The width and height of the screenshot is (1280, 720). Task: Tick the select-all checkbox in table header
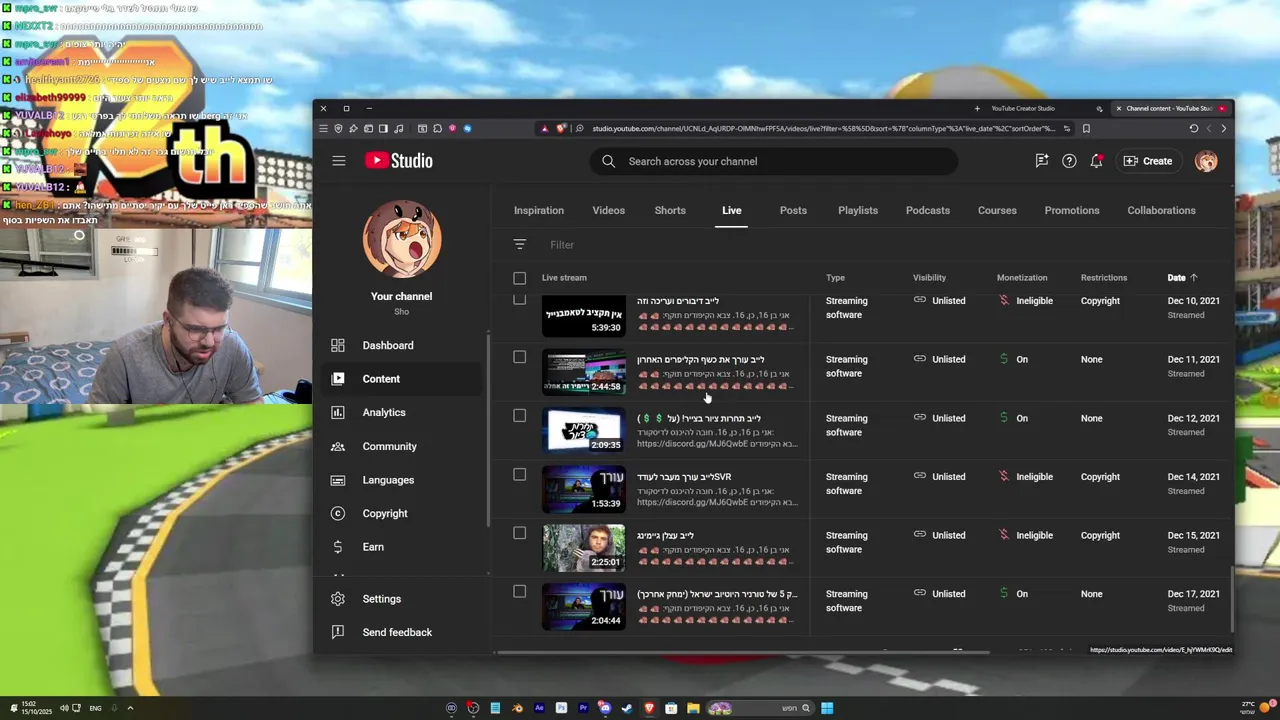click(519, 278)
